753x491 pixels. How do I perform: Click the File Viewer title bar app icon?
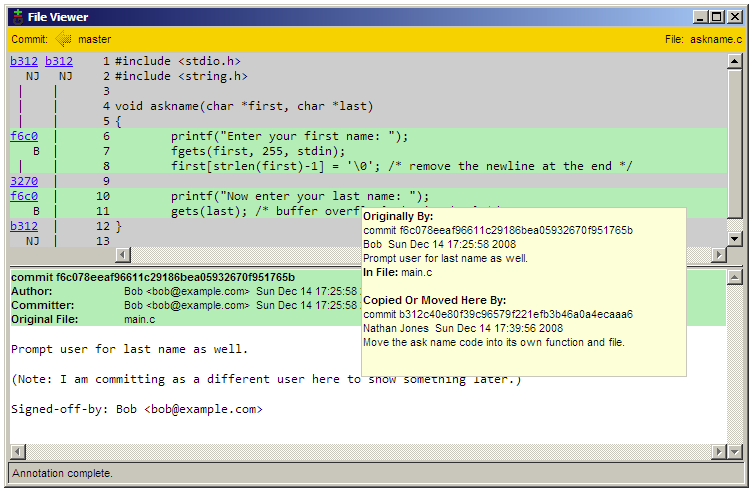pyautogui.click(x=16, y=16)
